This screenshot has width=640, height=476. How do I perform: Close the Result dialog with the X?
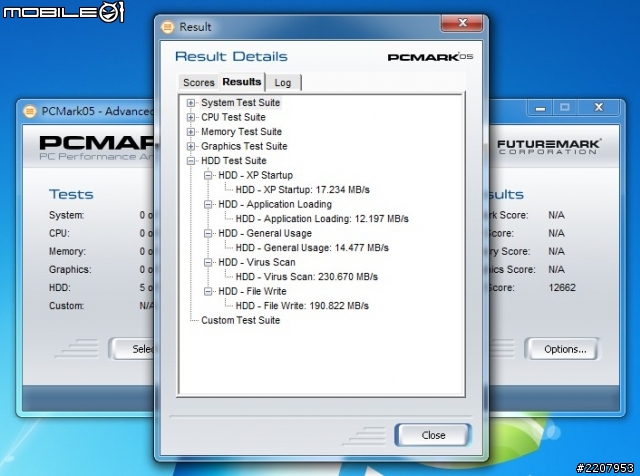[x=462, y=23]
